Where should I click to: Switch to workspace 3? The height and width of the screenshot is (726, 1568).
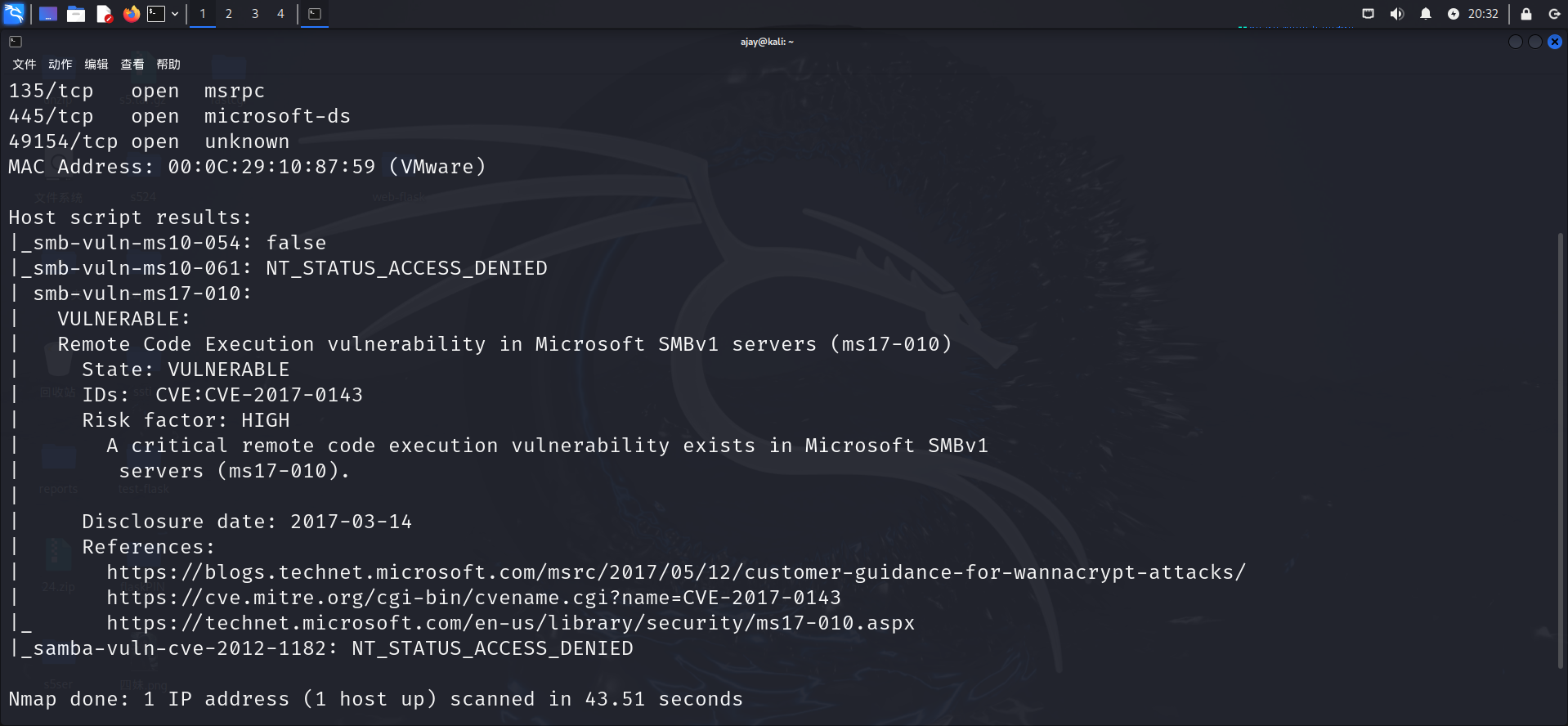pos(255,14)
